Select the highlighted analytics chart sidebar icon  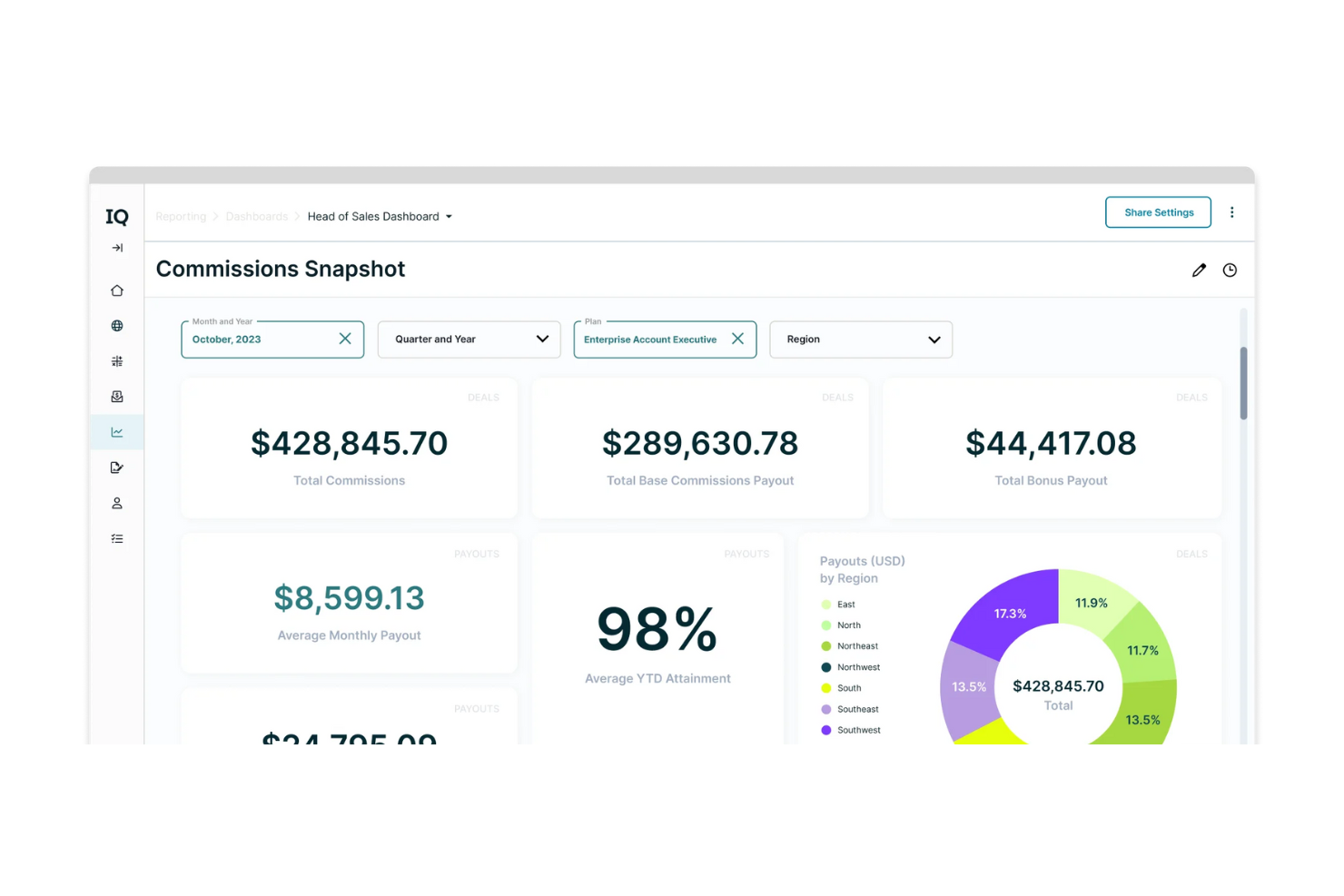116,431
